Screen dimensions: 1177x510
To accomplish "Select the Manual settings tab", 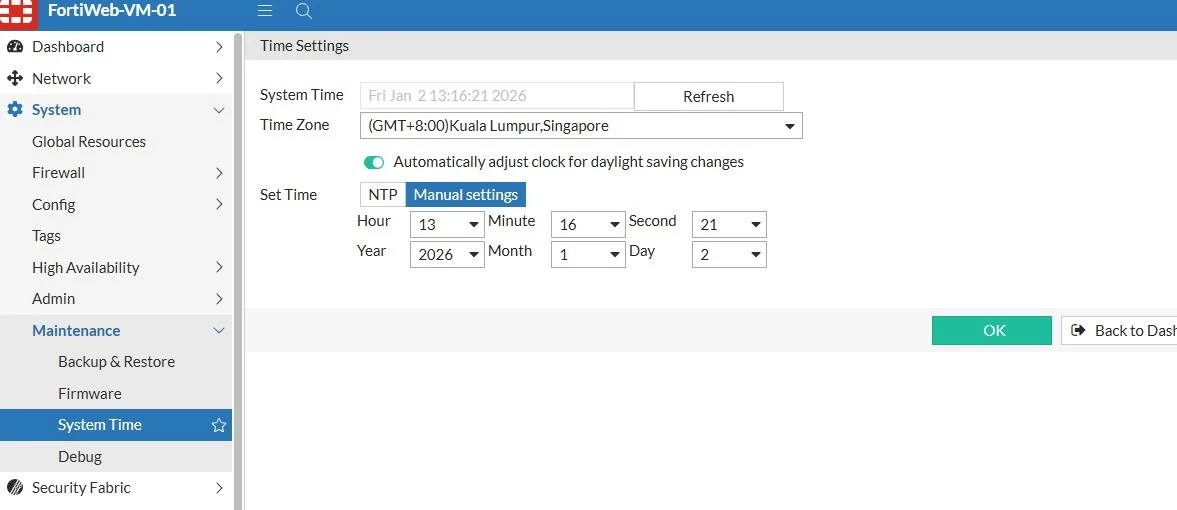I will coord(466,195).
